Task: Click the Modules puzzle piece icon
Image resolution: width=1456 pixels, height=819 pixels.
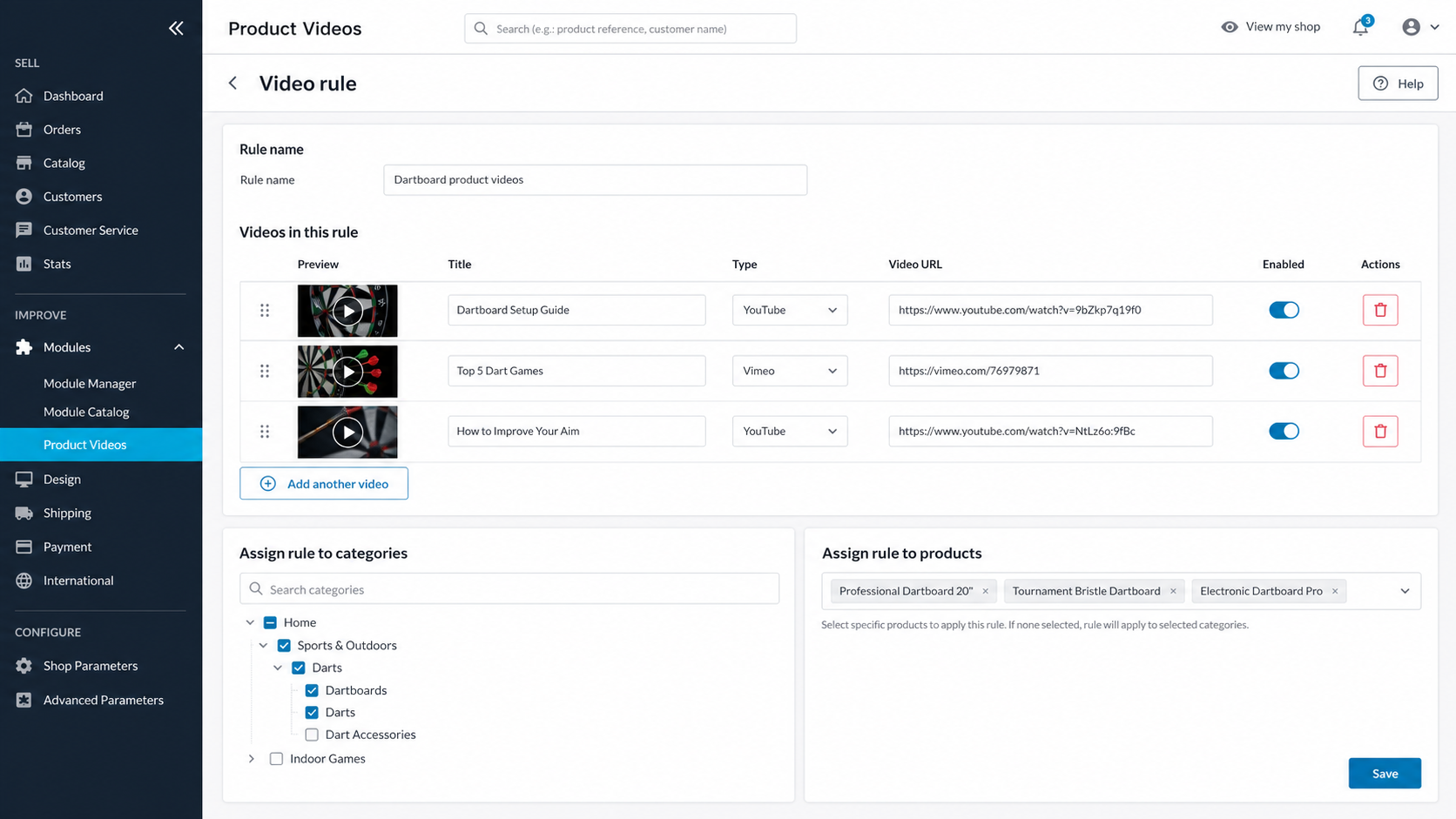Action: [x=24, y=347]
